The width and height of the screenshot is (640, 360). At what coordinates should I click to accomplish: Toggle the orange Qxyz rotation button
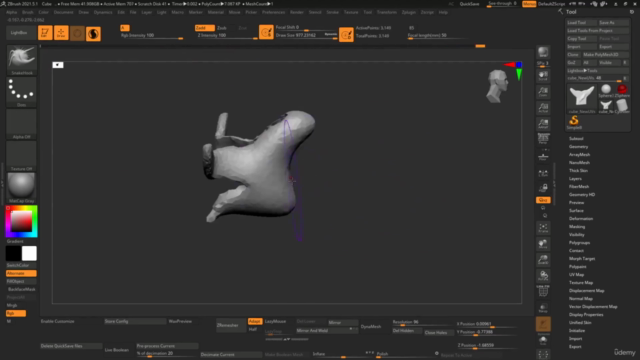[x=543, y=200]
